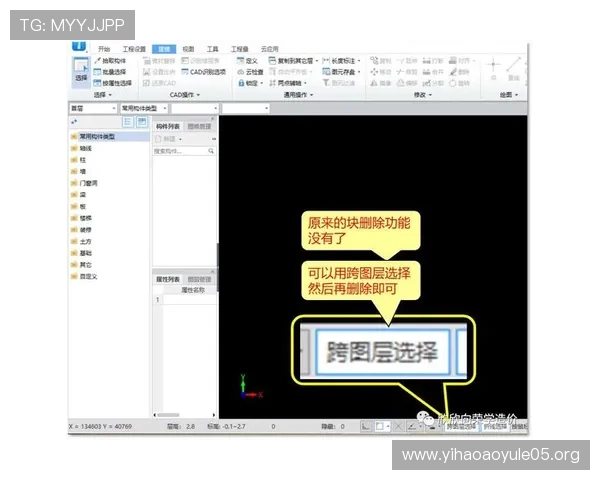600x480 pixels.
Task: Click the search magnifier in component list
Action: tap(211, 152)
